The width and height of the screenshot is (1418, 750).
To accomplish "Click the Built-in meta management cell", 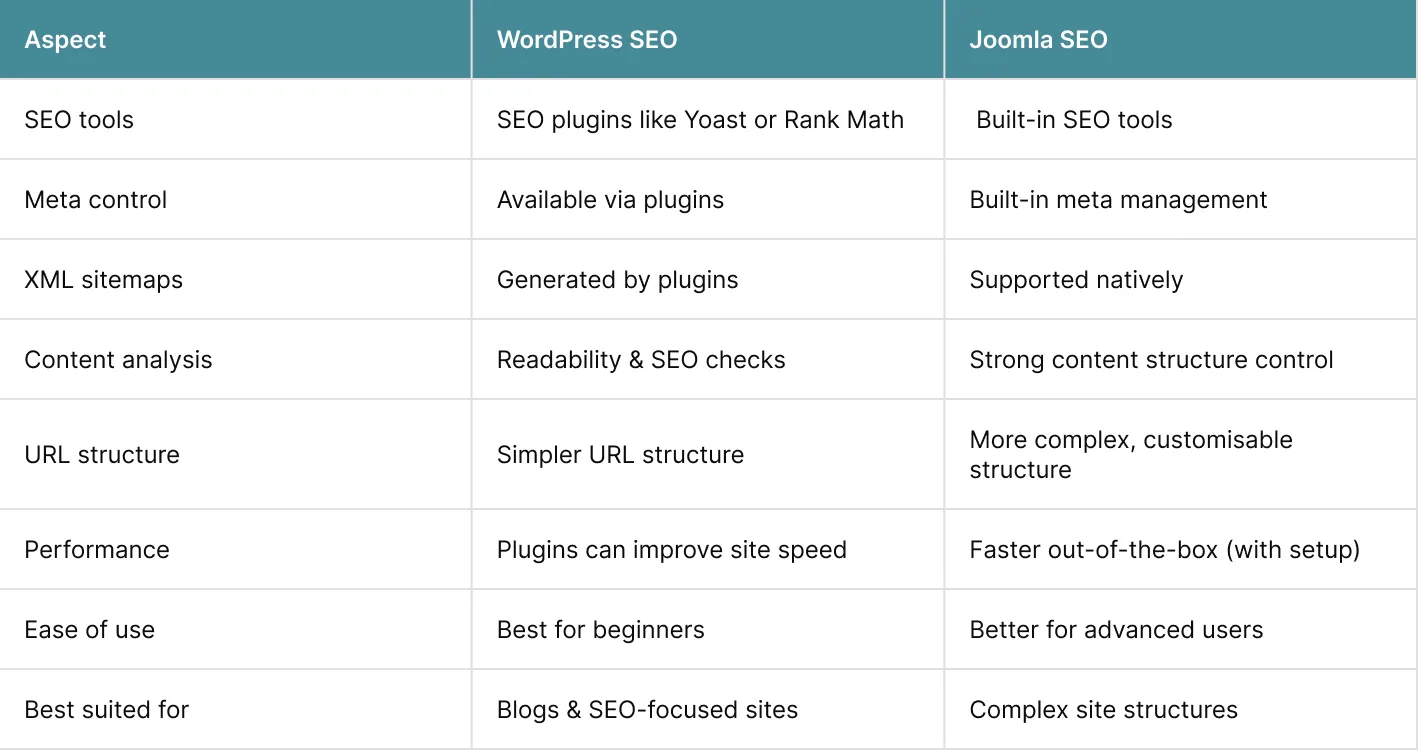I will [x=1118, y=200].
